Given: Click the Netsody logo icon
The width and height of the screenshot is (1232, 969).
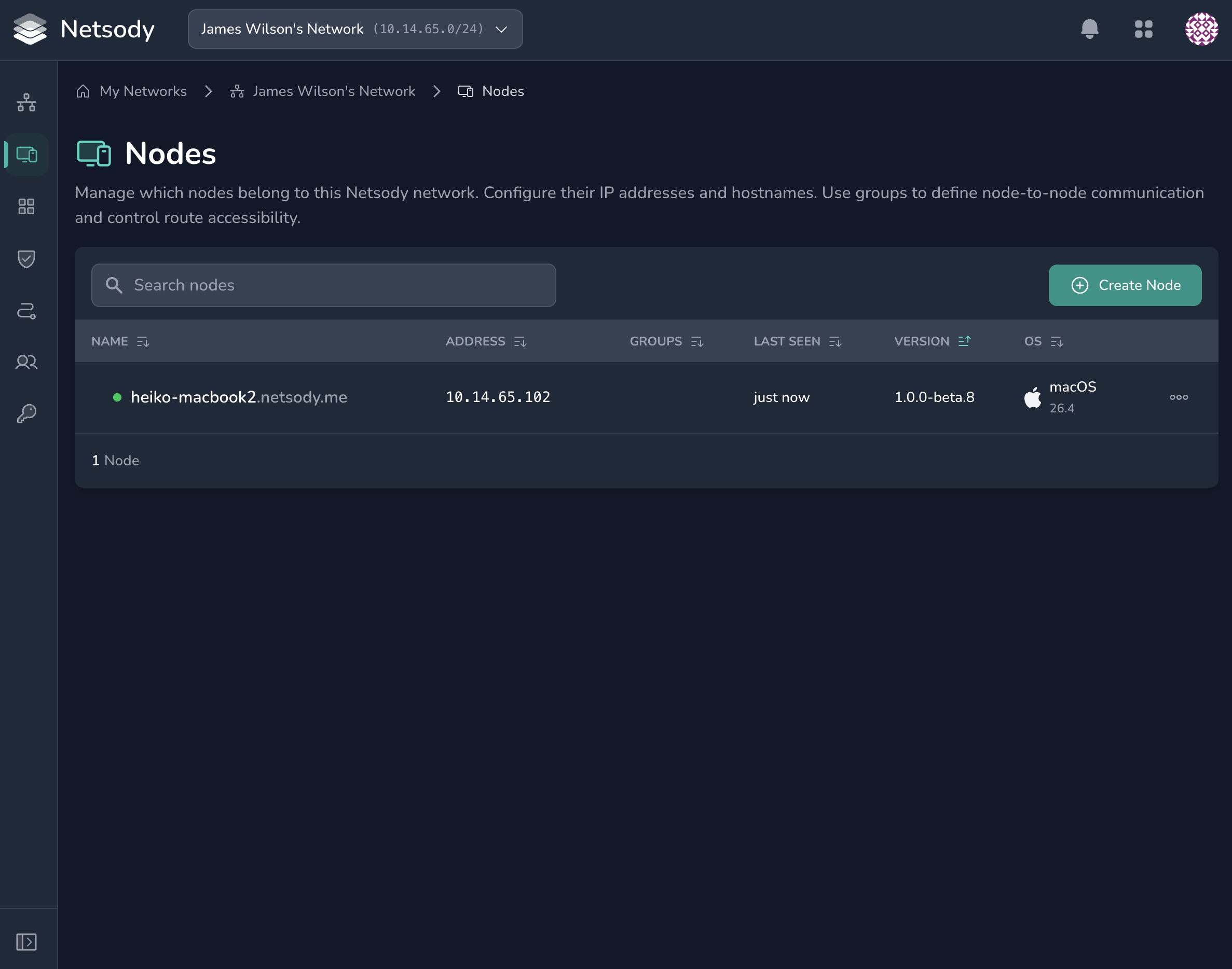Looking at the screenshot, I should [30, 29].
